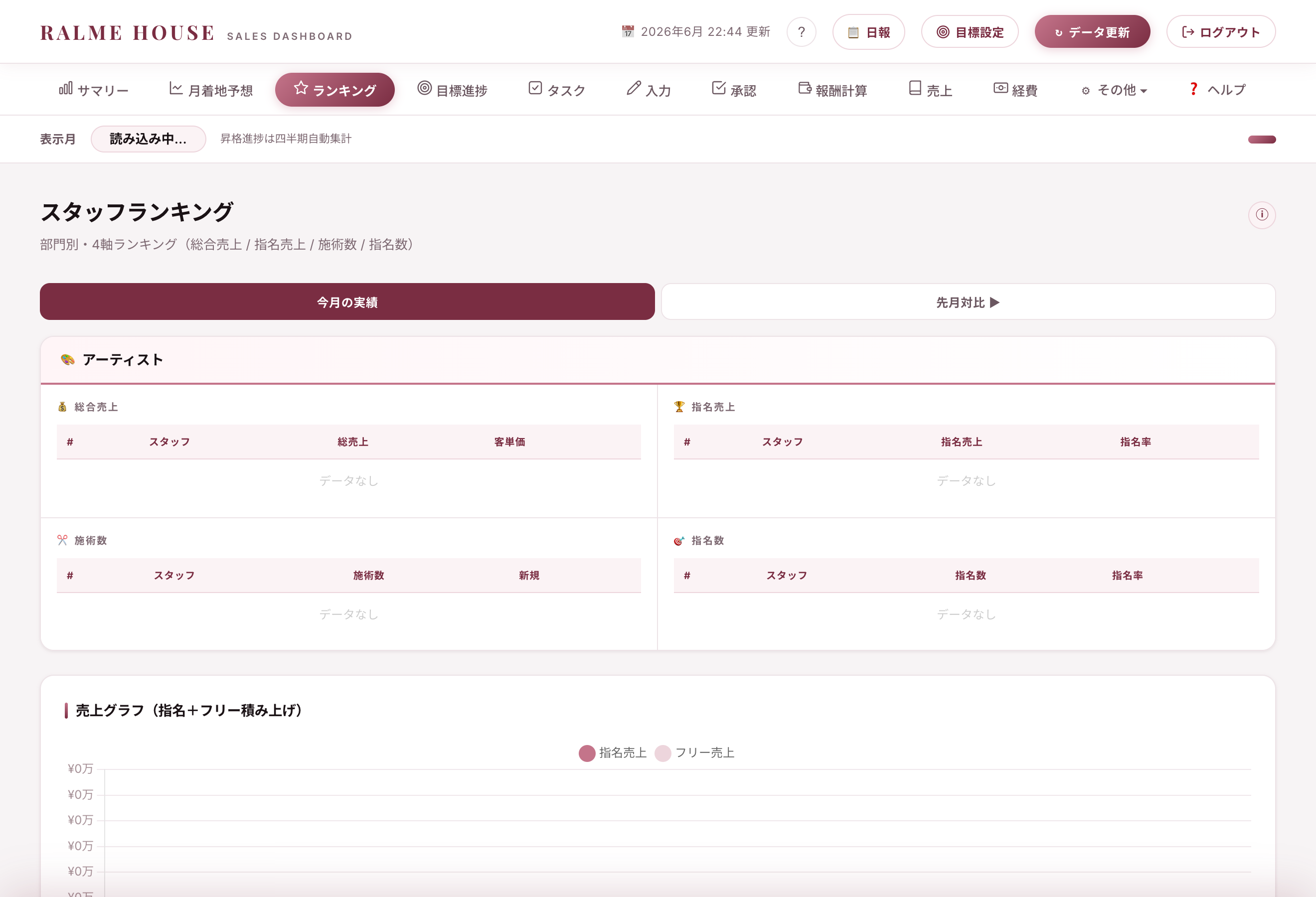Toggle 指名売上 series in chart legend
Image resolution: width=1316 pixels, height=897 pixels.
click(613, 752)
